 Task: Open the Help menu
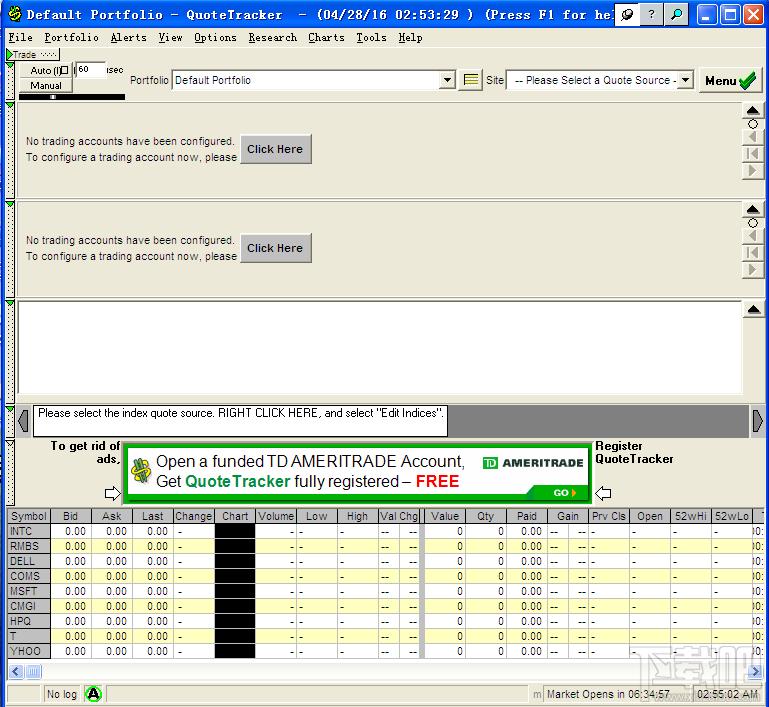tap(410, 37)
